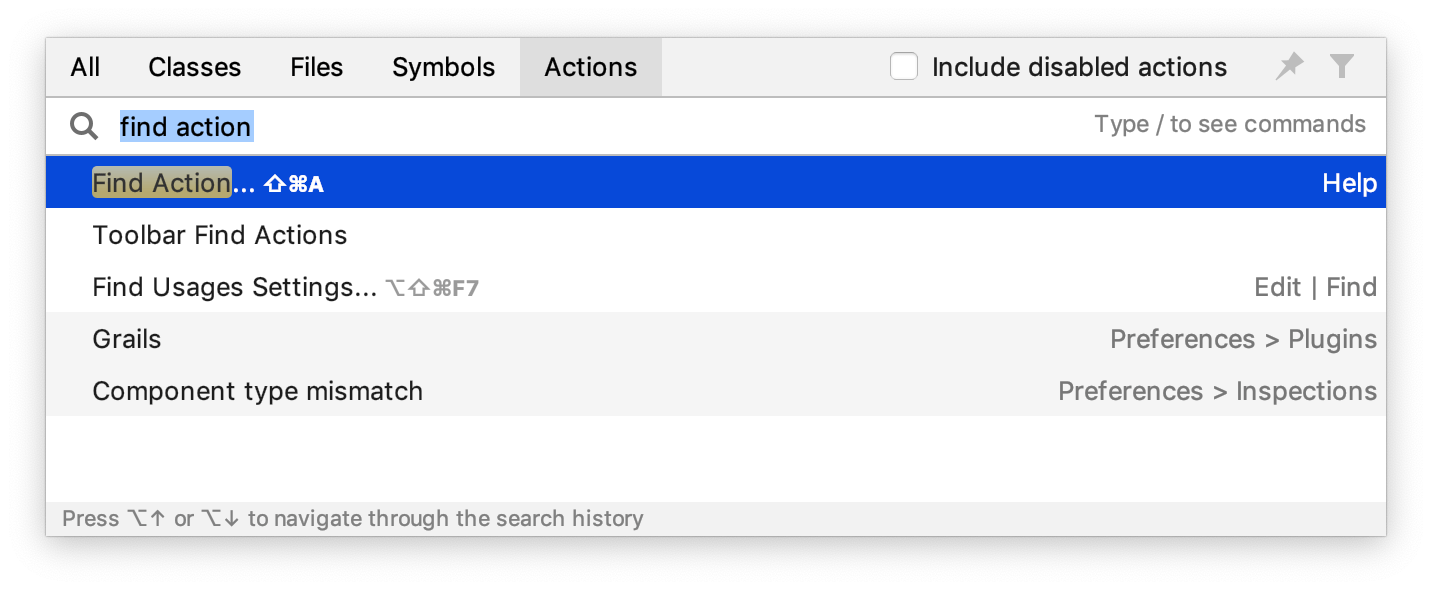The image size is (1432, 590).
Task: Select the Toolbar Find Actions result
Action: pyautogui.click(x=219, y=235)
